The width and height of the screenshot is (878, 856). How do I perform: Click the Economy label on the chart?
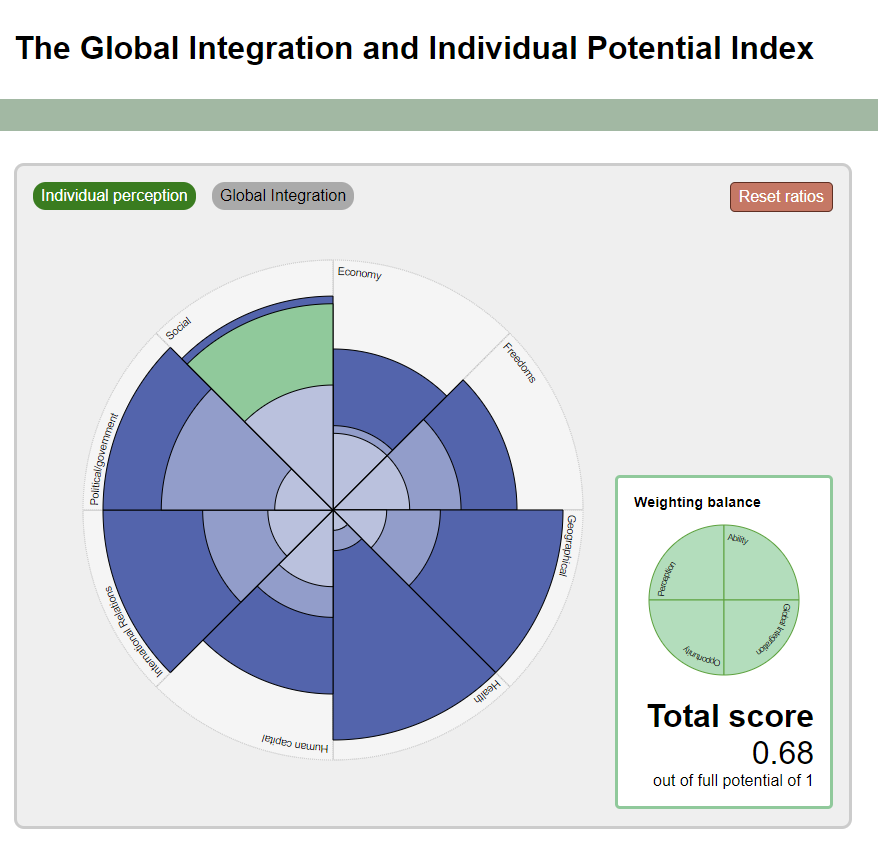(x=359, y=273)
